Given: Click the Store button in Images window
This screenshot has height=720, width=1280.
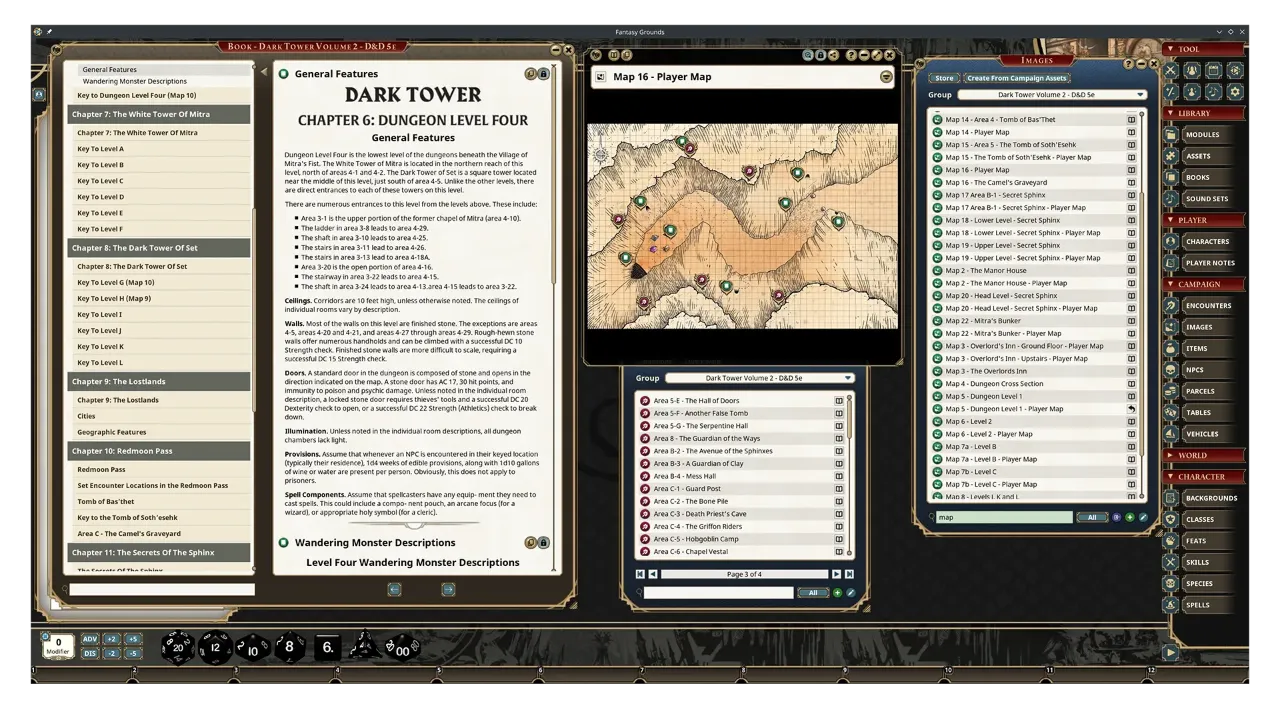Looking at the screenshot, I should (944, 78).
